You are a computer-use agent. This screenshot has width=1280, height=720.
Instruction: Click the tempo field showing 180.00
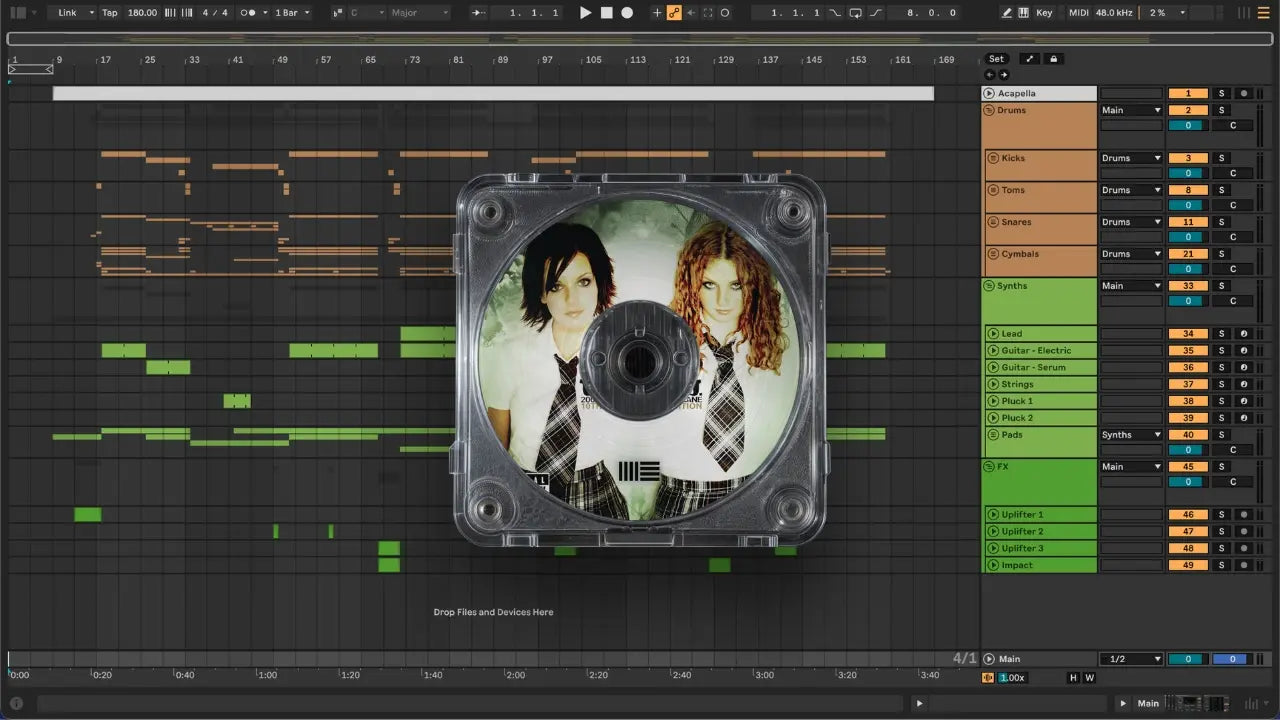[142, 13]
